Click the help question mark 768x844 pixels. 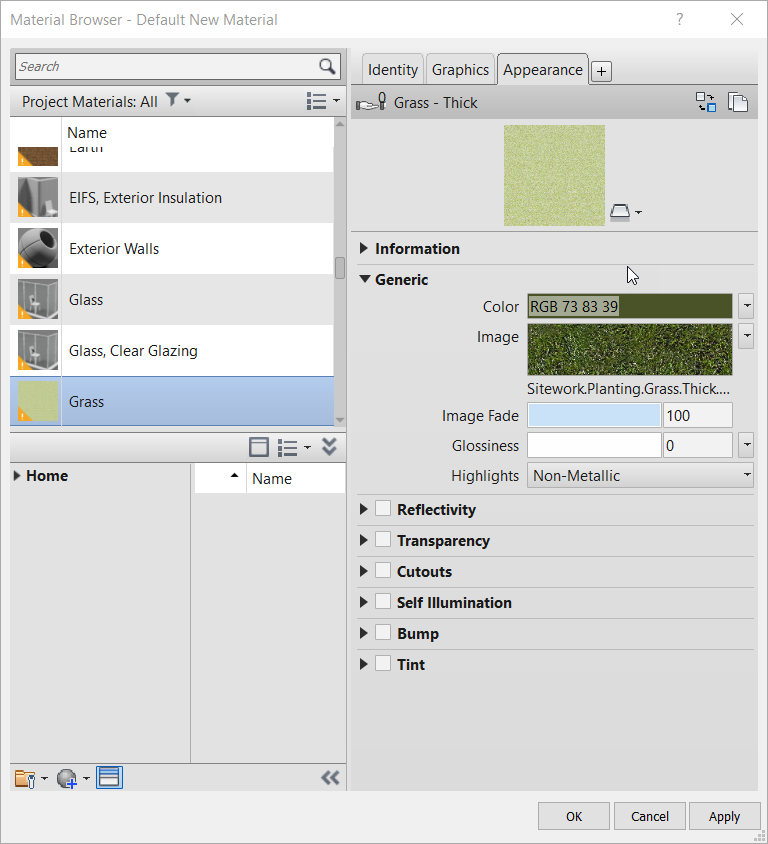[680, 19]
